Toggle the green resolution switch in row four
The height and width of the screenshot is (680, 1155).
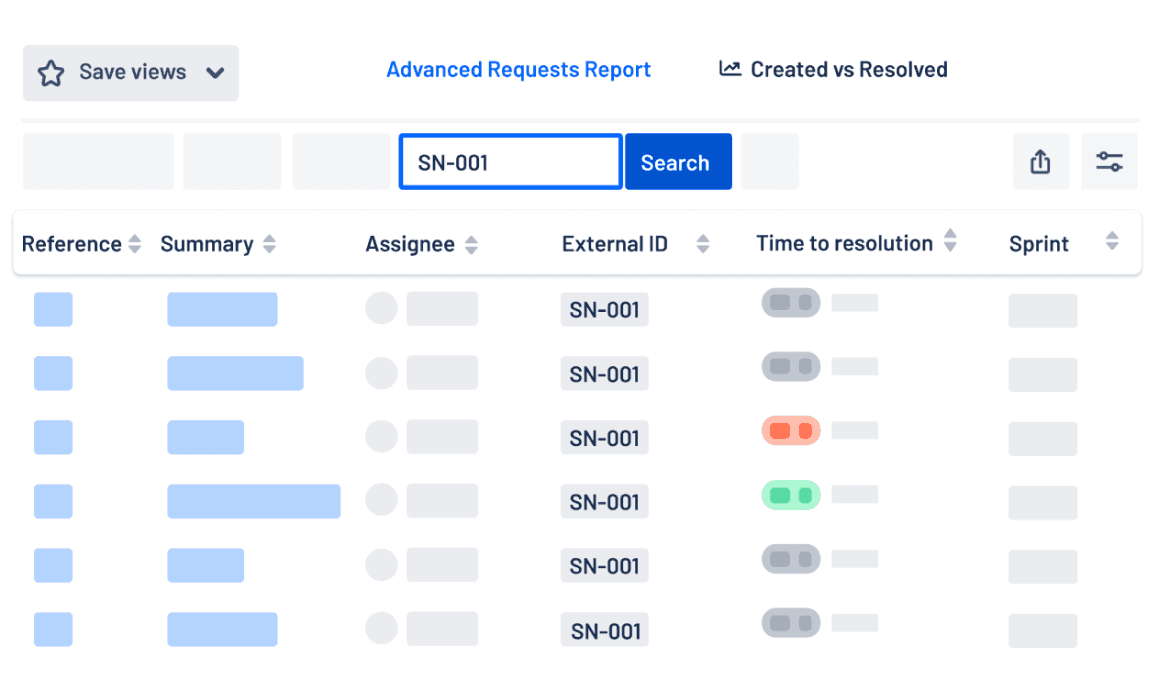point(791,494)
